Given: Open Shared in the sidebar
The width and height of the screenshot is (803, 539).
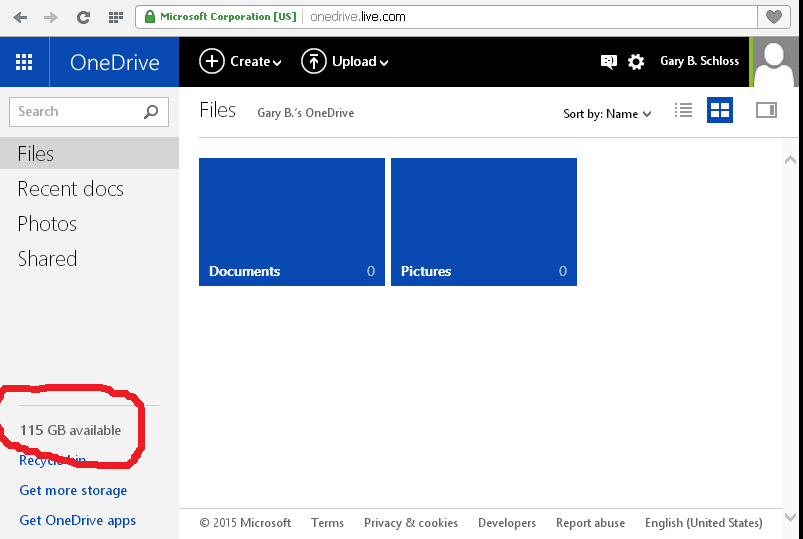Looking at the screenshot, I should click(47, 259).
